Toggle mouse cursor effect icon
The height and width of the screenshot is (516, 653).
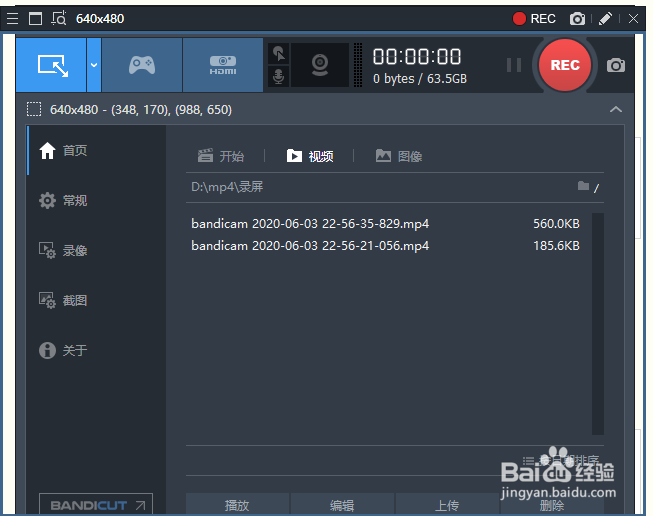coord(278,54)
